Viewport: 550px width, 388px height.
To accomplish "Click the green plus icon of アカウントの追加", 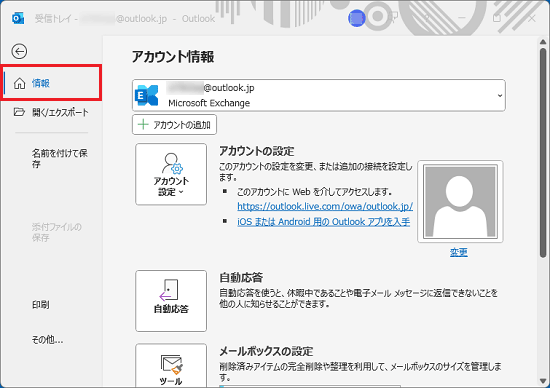I will [143, 124].
